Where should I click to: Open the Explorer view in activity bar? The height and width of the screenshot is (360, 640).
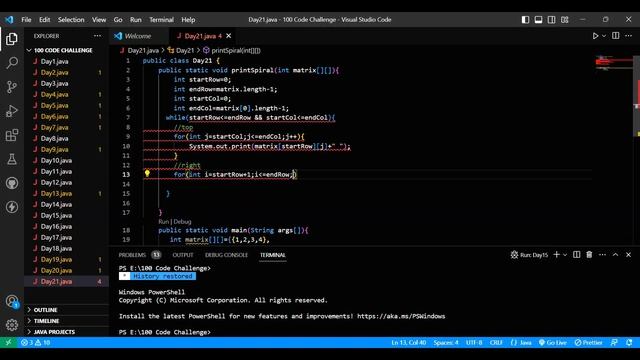[12, 39]
